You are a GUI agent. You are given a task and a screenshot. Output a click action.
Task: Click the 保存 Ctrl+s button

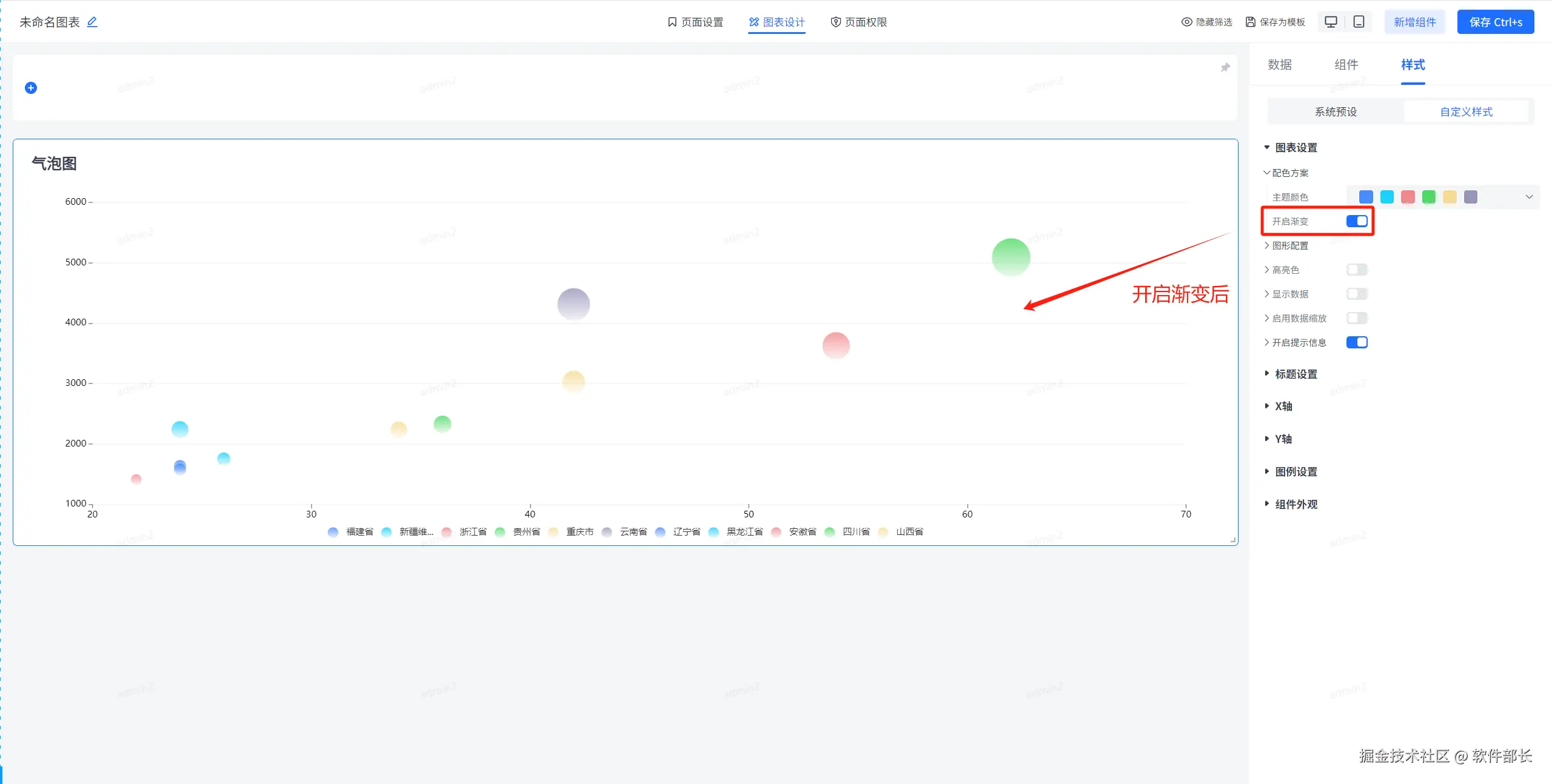1495,22
